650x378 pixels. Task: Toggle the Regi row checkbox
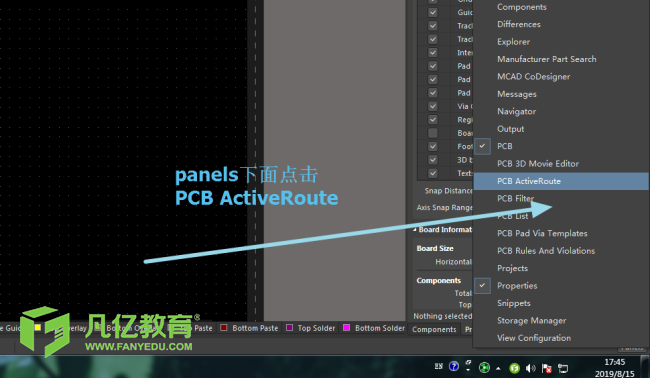(x=433, y=119)
